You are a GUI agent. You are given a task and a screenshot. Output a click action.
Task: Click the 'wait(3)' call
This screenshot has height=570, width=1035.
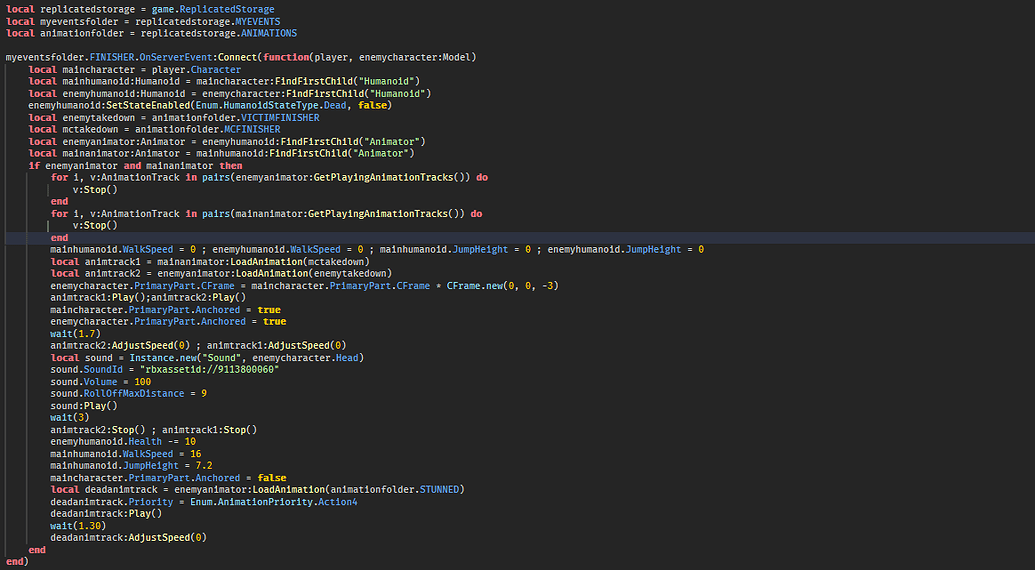coord(70,418)
